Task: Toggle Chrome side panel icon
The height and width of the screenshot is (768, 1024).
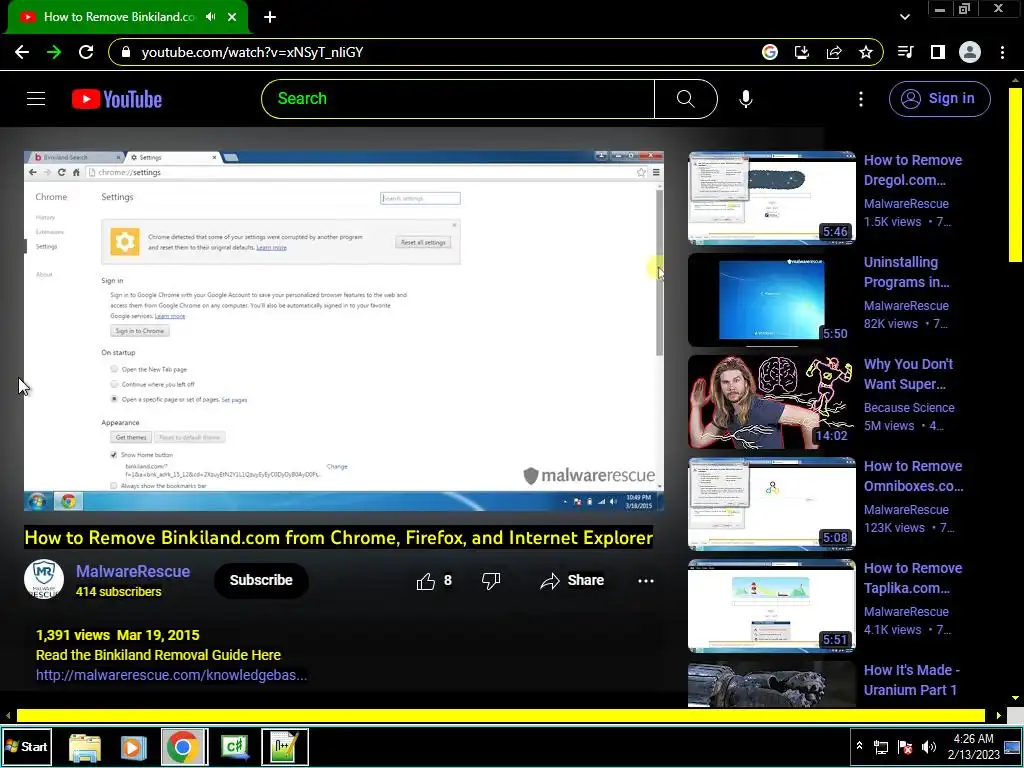Action: point(938,52)
